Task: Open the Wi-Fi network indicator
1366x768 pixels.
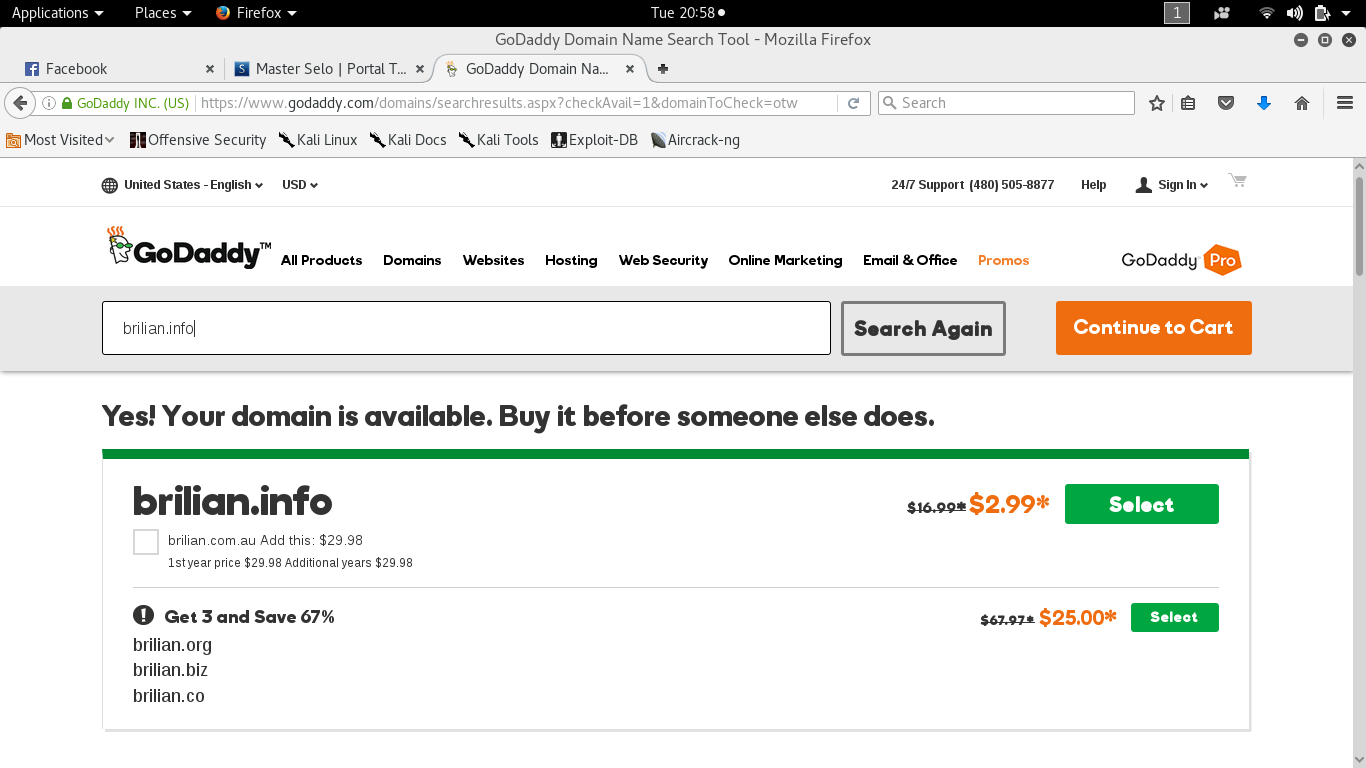Action: click(x=1267, y=13)
